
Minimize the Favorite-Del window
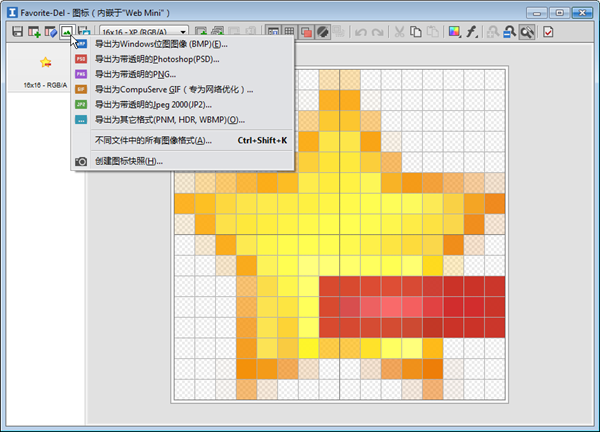[x=537, y=13]
